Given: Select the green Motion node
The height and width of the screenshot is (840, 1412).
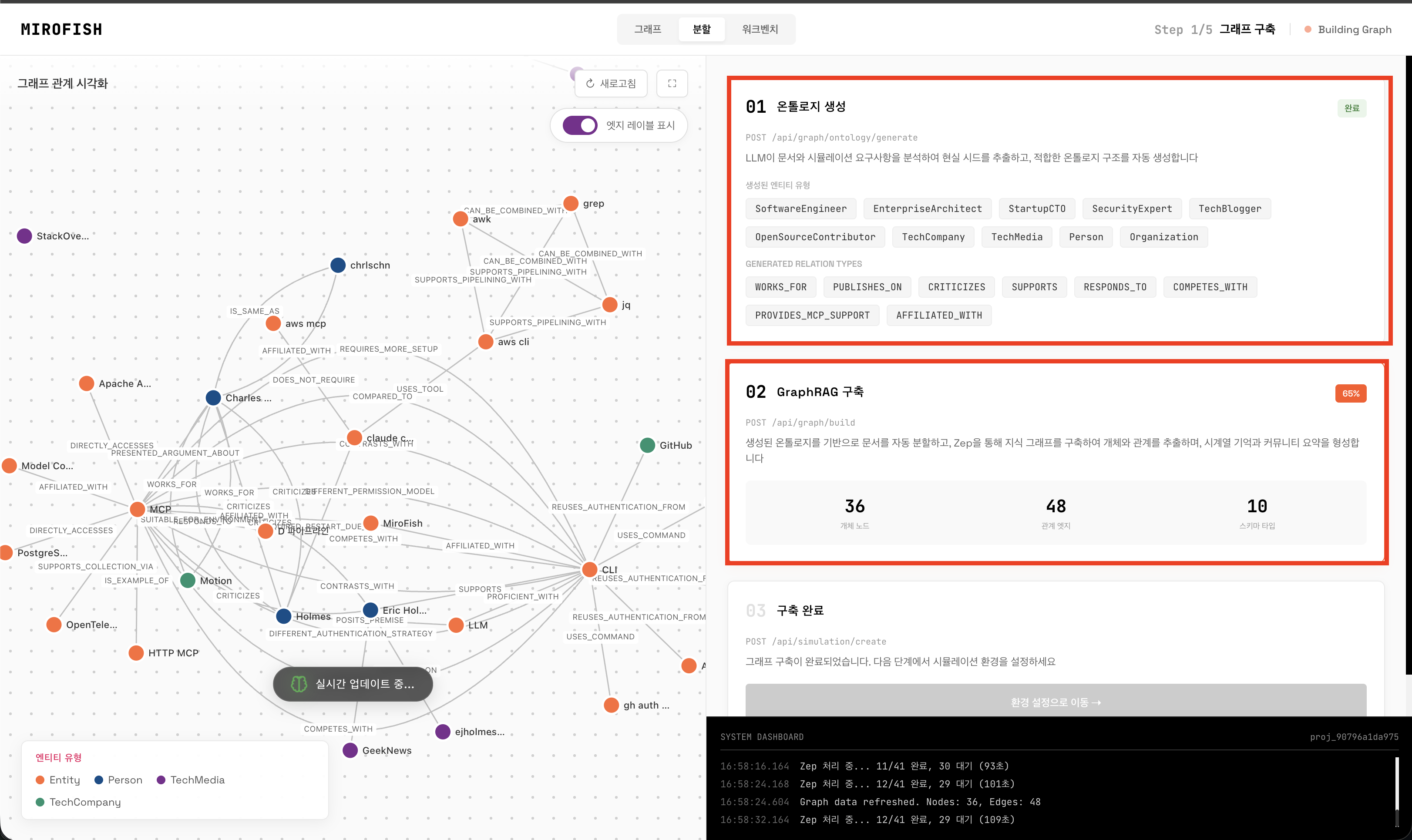Looking at the screenshot, I should click(188, 580).
